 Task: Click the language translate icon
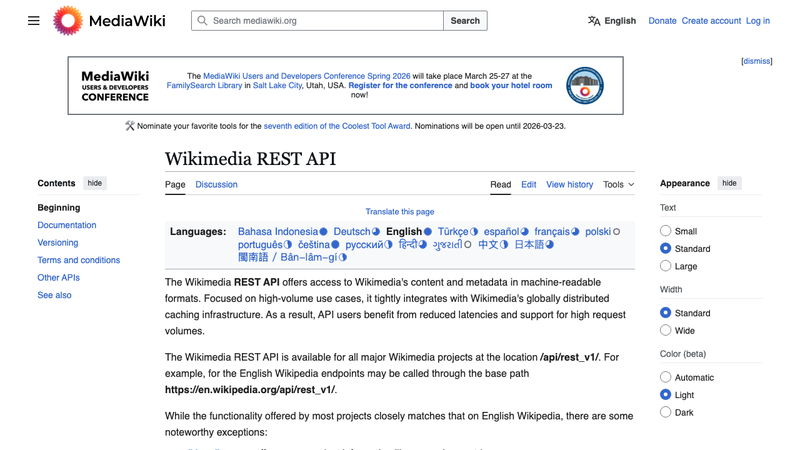594,21
